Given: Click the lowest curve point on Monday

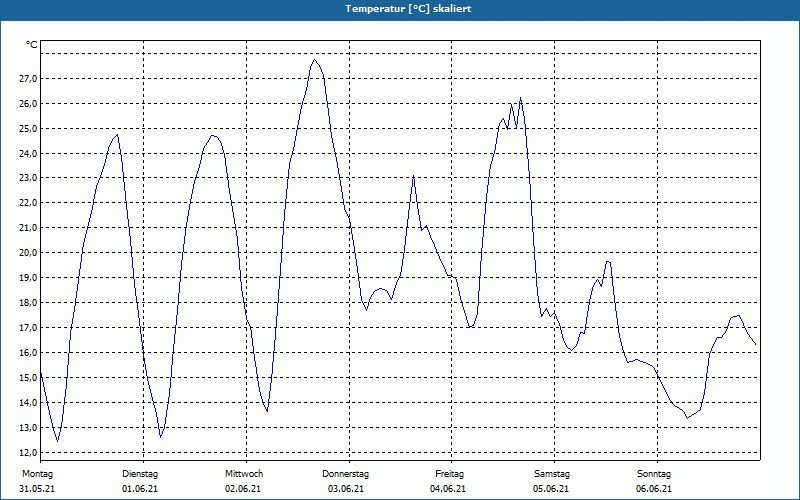Looking at the screenshot, I should click(x=57, y=441).
